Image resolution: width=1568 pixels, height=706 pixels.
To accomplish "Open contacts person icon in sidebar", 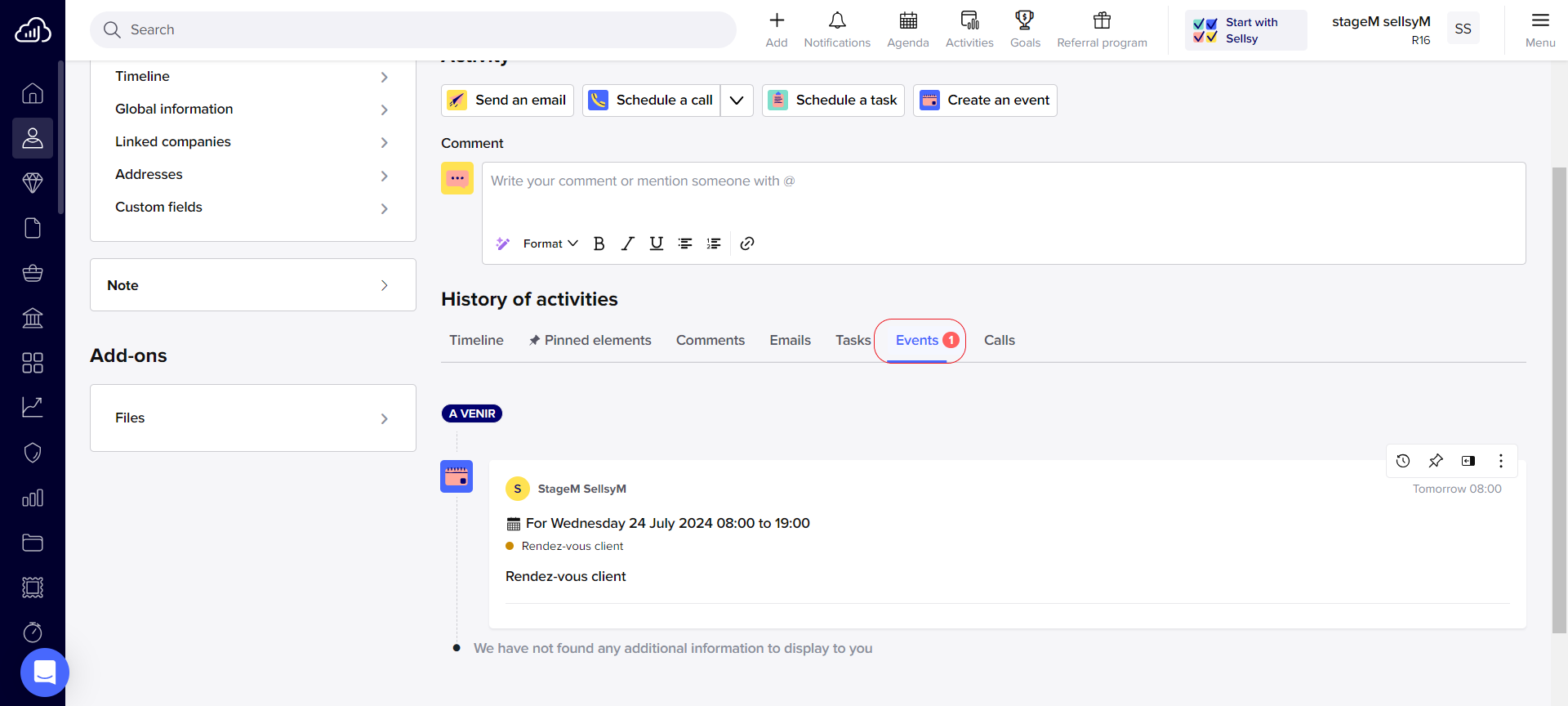I will tap(33, 138).
